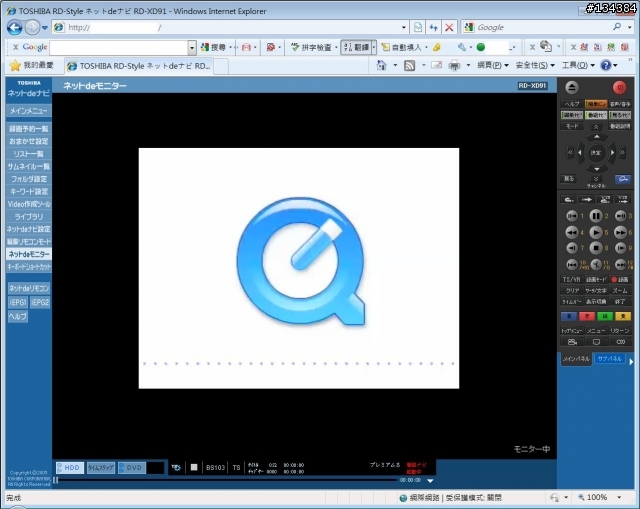Image resolution: width=640 pixels, height=509 pixels.
Task: Open iEPG2 from the sidebar
Action: coord(40,302)
